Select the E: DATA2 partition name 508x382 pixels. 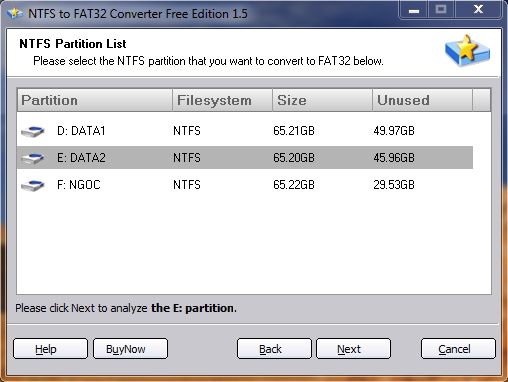[81, 158]
